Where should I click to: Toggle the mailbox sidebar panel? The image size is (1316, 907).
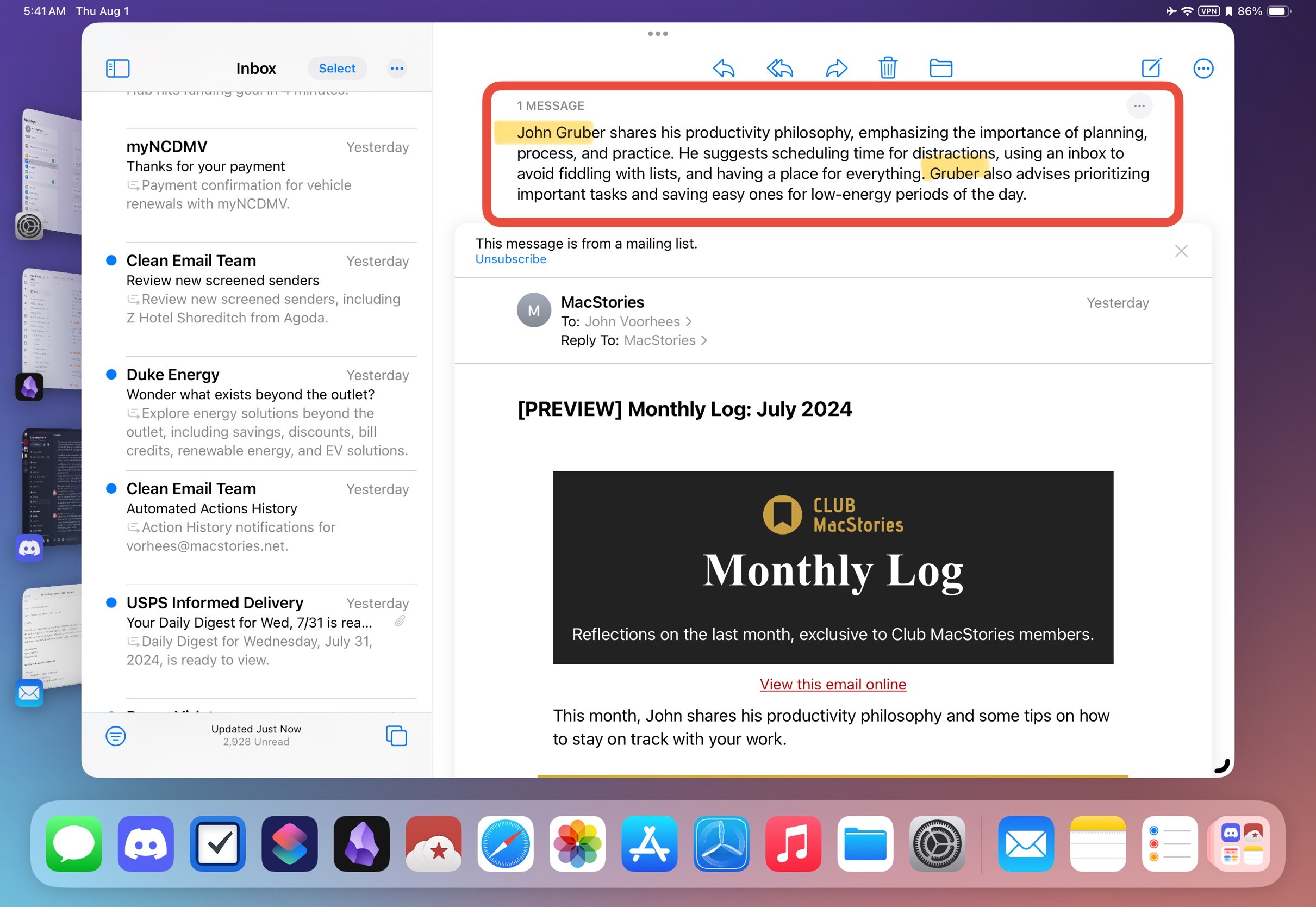(x=117, y=68)
